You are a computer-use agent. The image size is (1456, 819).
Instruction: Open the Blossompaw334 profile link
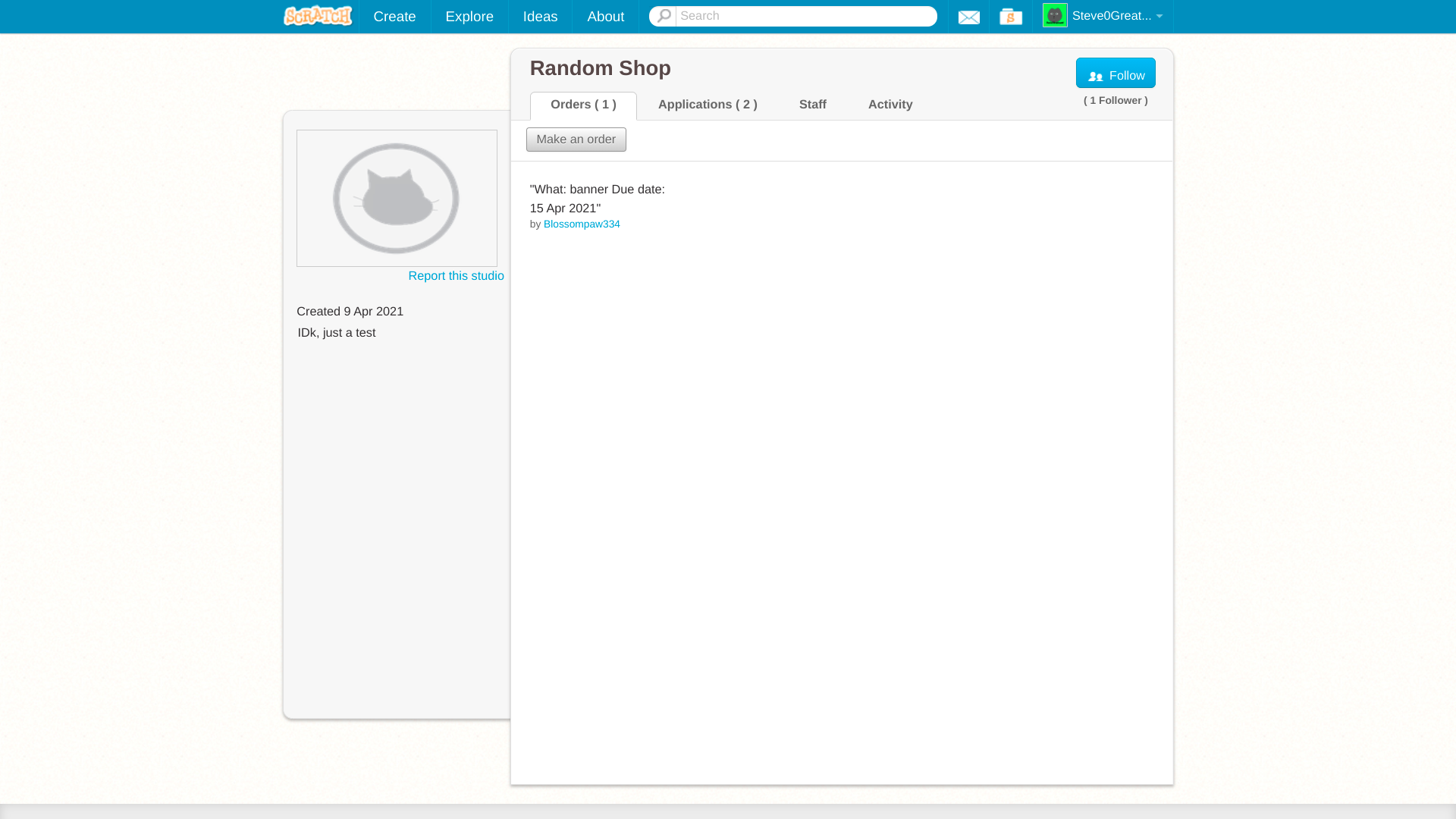pos(582,224)
